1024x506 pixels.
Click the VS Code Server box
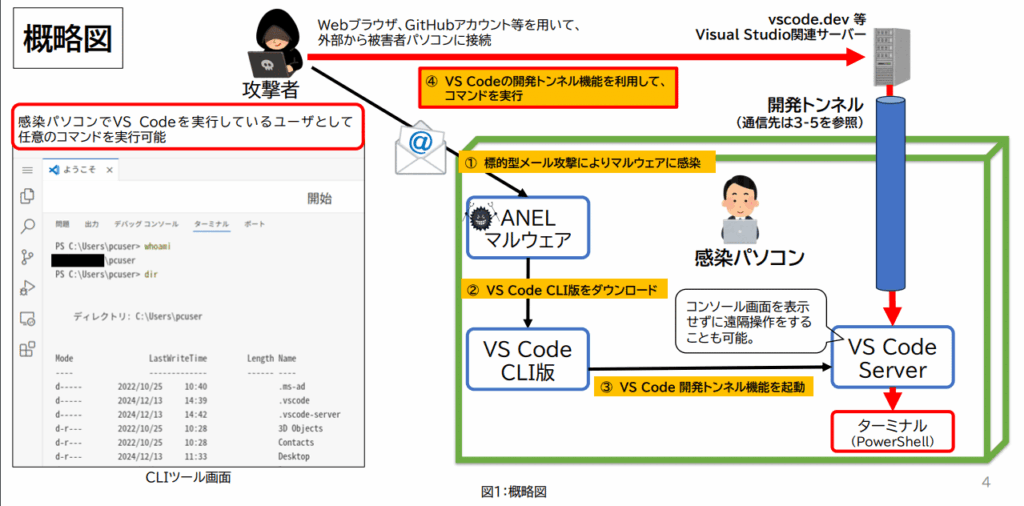892,358
